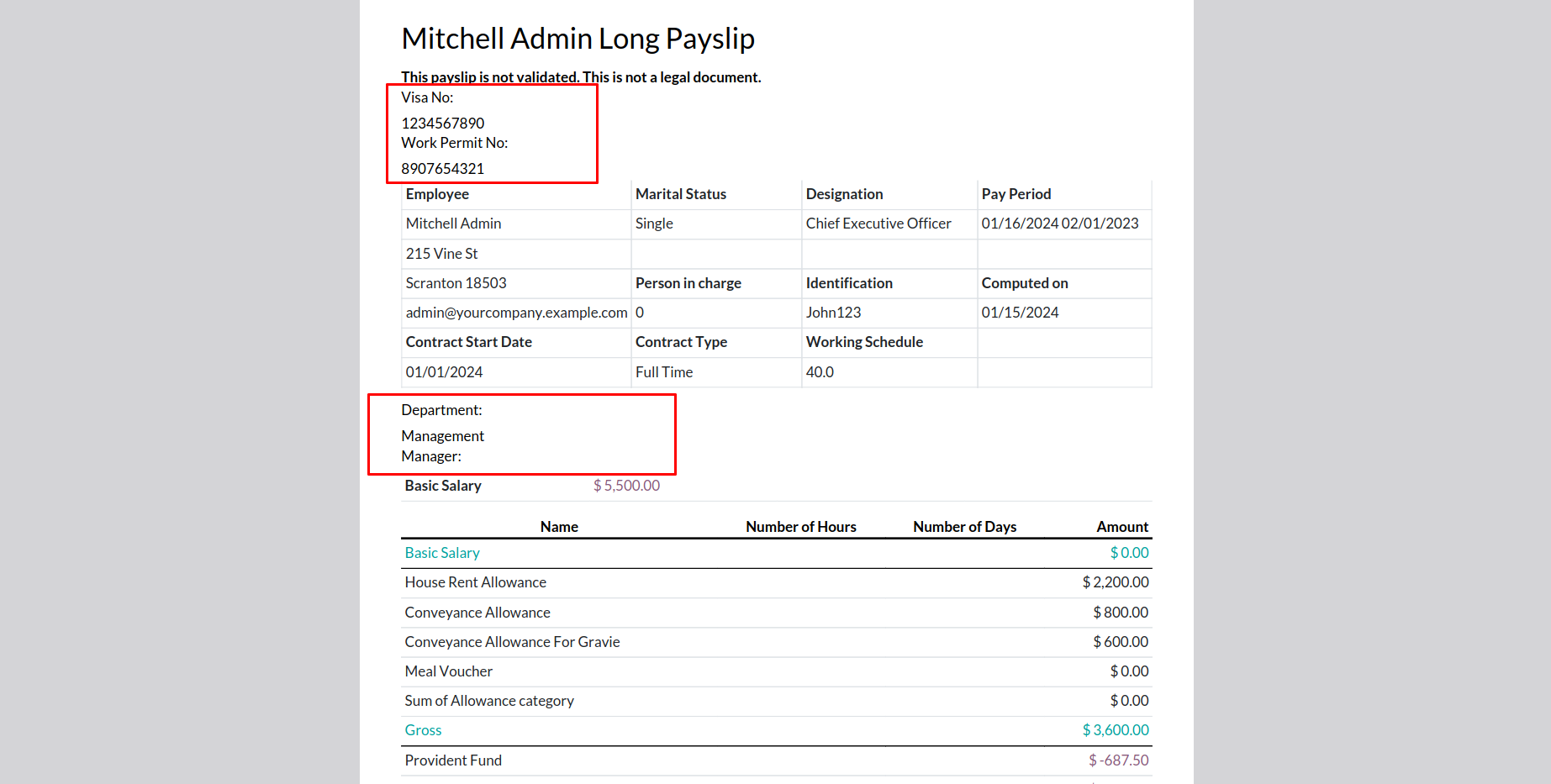This screenshot has height=784, width=1551.
Task: Click the 'Contract Type' label
Action: coord(681,342)
